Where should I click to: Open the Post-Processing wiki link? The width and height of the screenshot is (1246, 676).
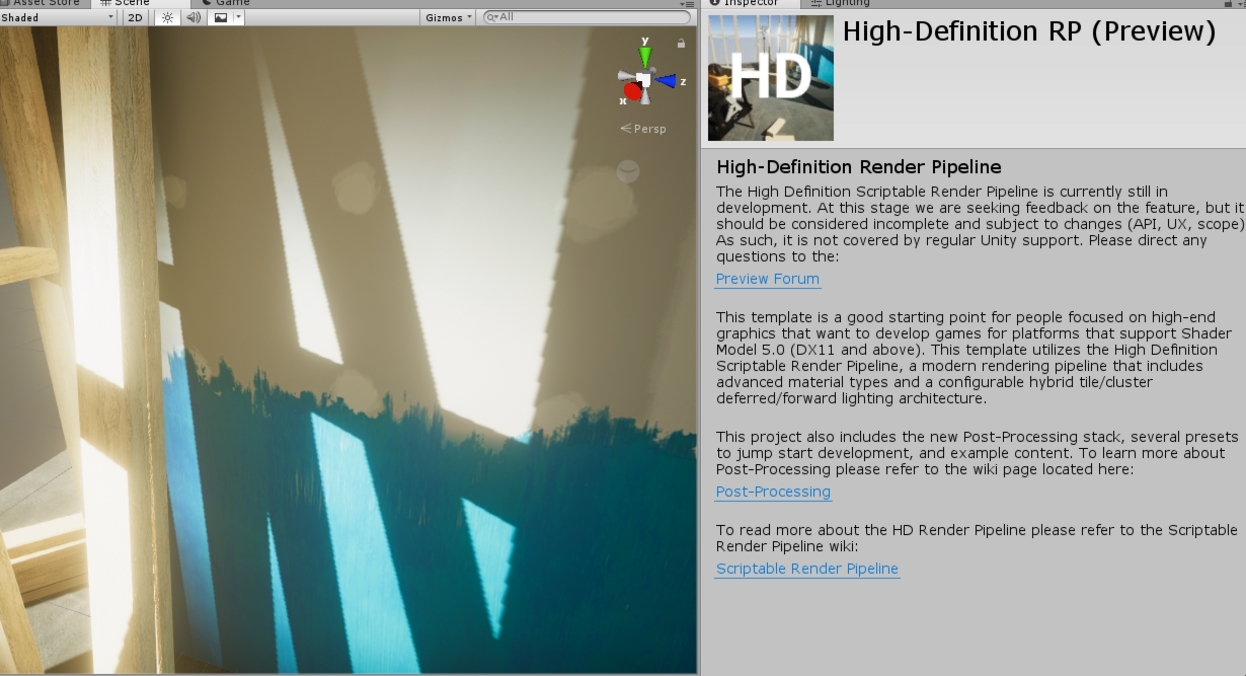[x=773, y=492]
